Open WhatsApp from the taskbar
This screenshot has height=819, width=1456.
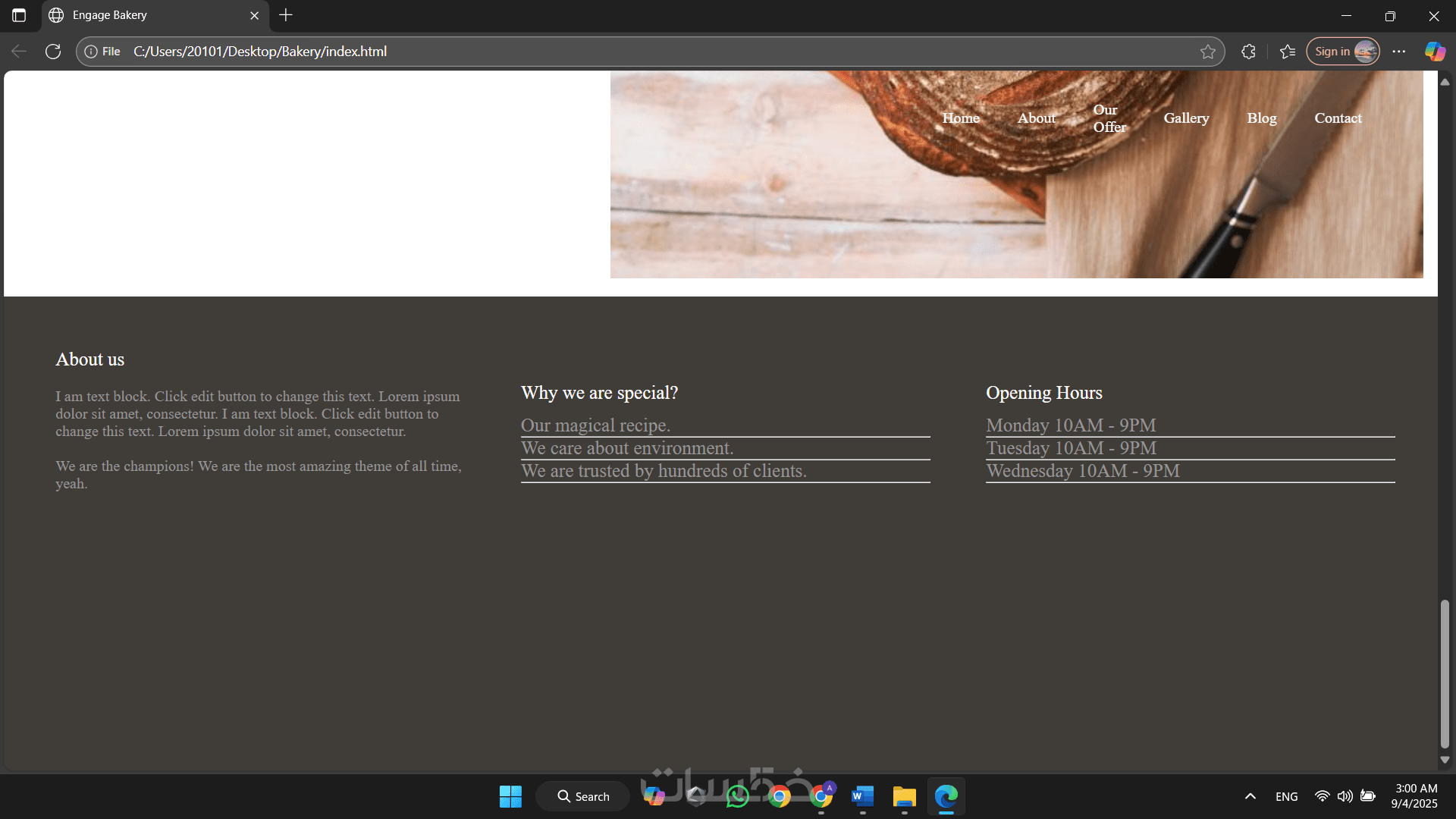point(737,796)
